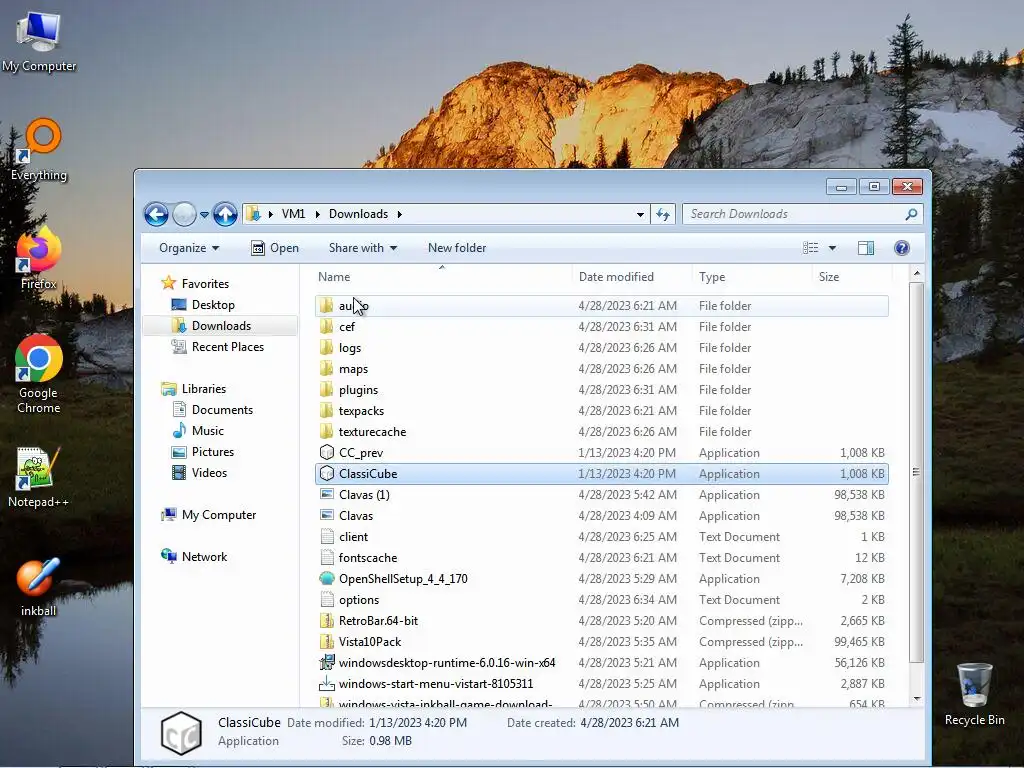This screenshot has height=768, width=1024.
Task: Expand breadcrumb arrow after Downloads
Action: 399,214
